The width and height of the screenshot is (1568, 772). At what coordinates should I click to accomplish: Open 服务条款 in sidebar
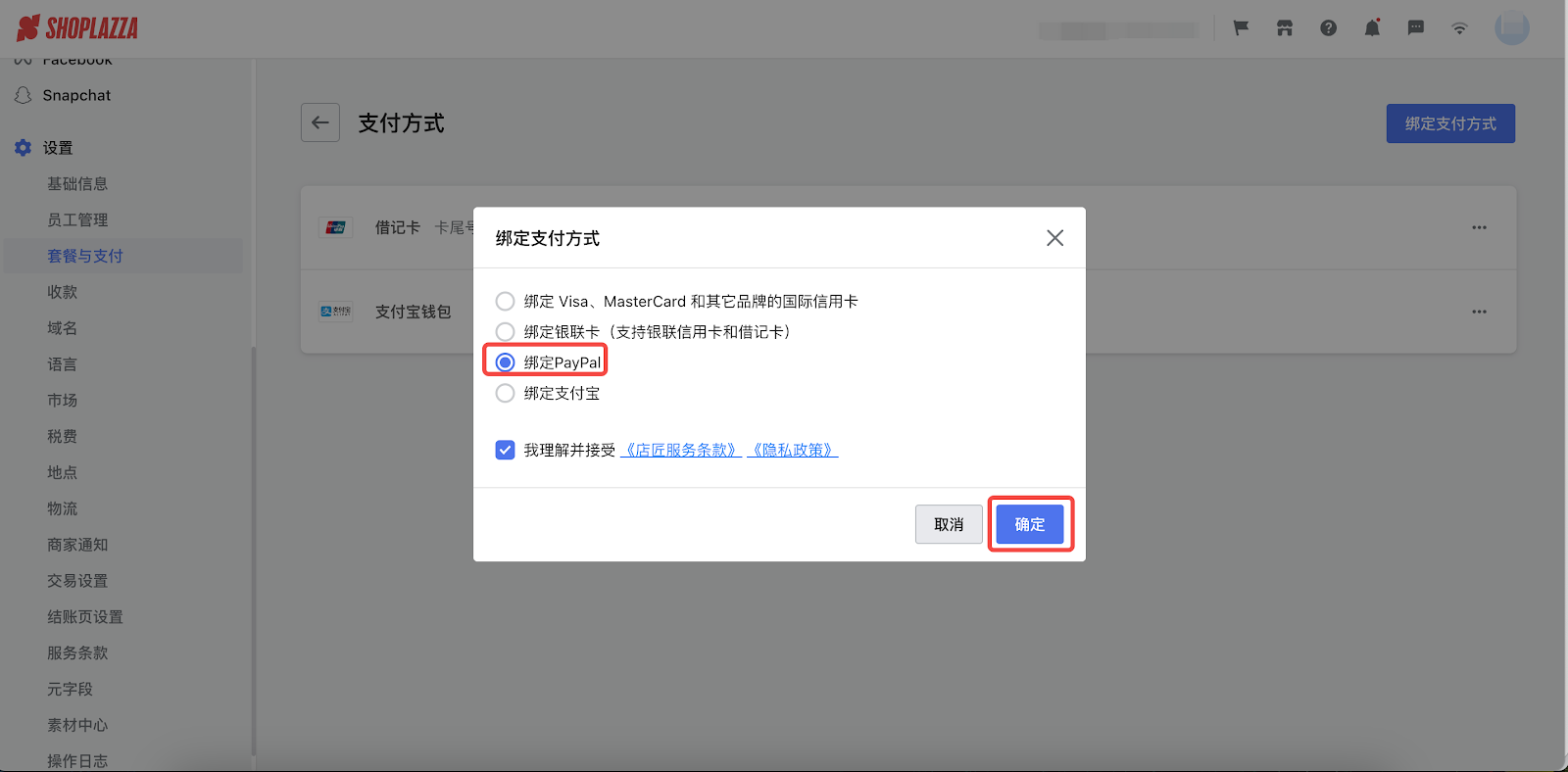tap(77, 652)
